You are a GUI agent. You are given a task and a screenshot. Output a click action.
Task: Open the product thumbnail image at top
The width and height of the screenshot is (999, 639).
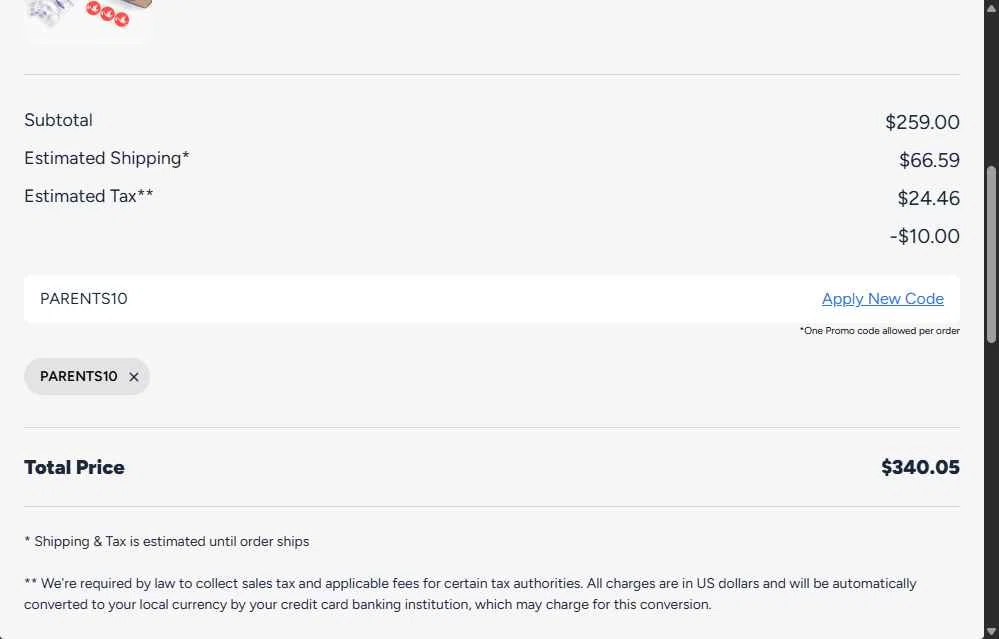coord(88,20)
